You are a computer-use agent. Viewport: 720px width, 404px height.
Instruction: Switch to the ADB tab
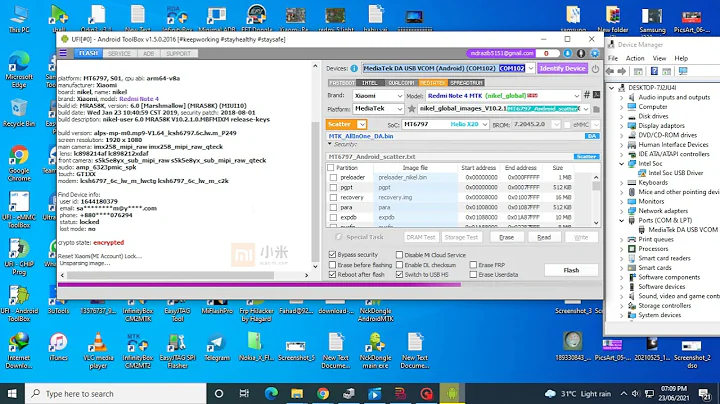tap(148, 54)
